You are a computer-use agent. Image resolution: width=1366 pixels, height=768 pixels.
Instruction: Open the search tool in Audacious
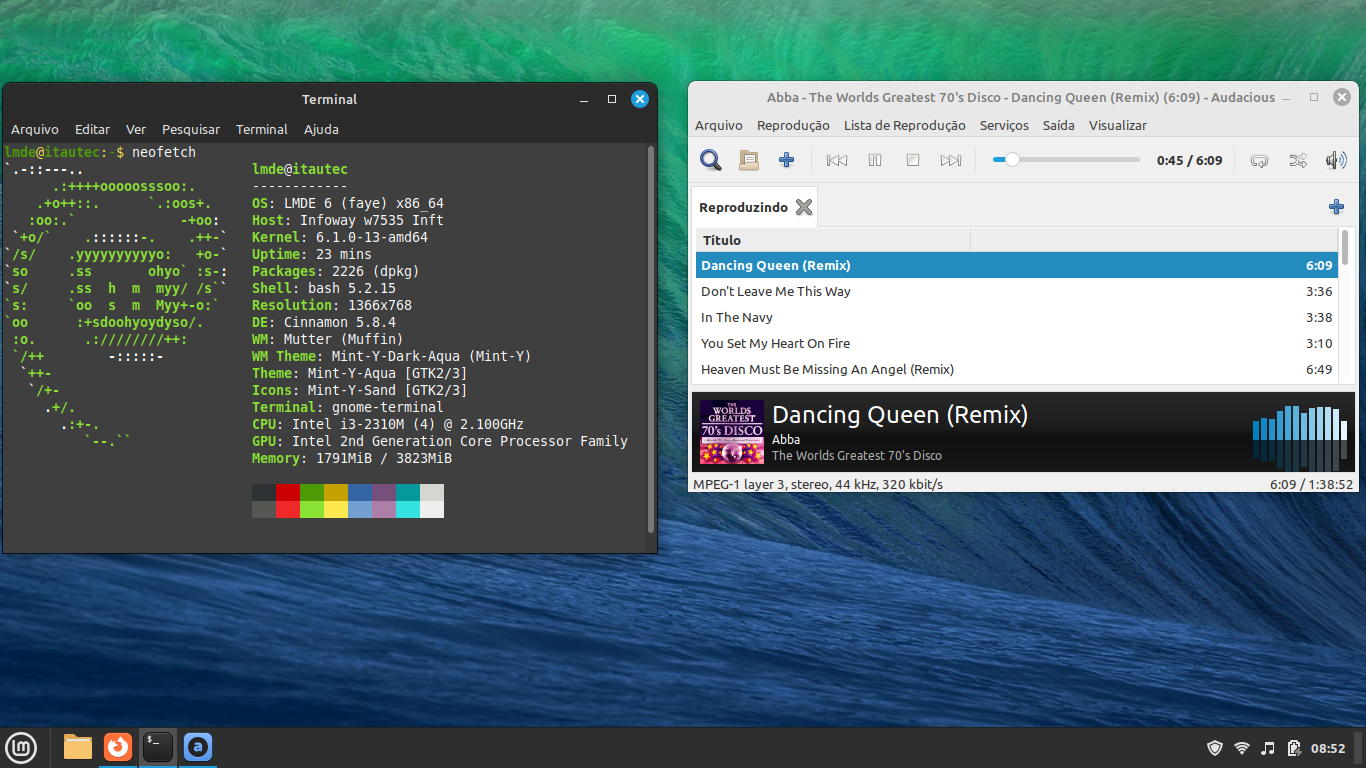(x=711, y=160)
